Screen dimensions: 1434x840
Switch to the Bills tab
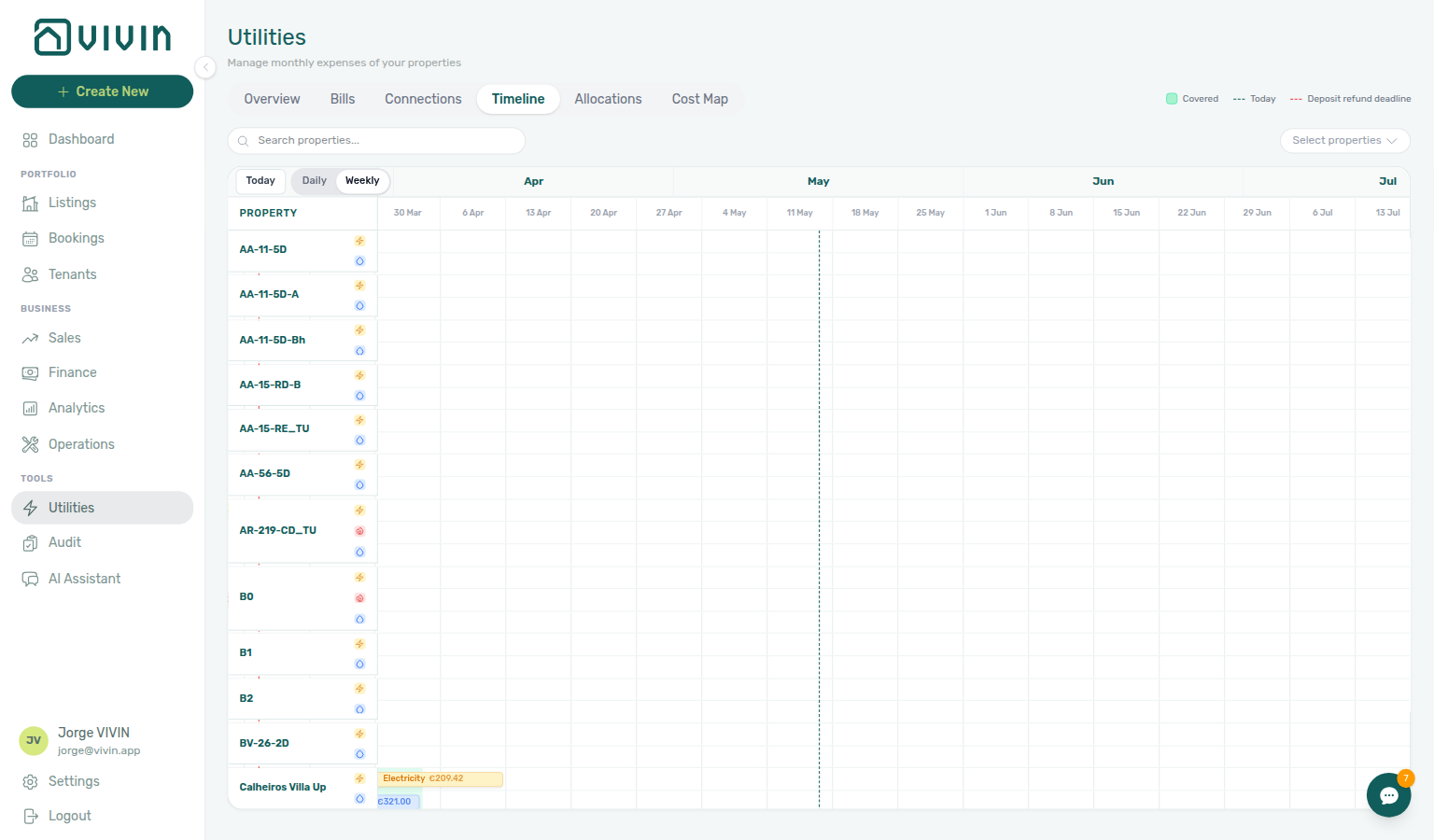343,99
